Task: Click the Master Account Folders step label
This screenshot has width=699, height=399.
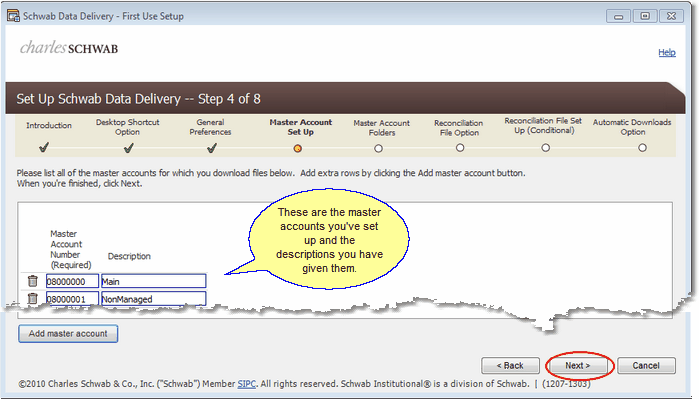Action: [382, 128]
